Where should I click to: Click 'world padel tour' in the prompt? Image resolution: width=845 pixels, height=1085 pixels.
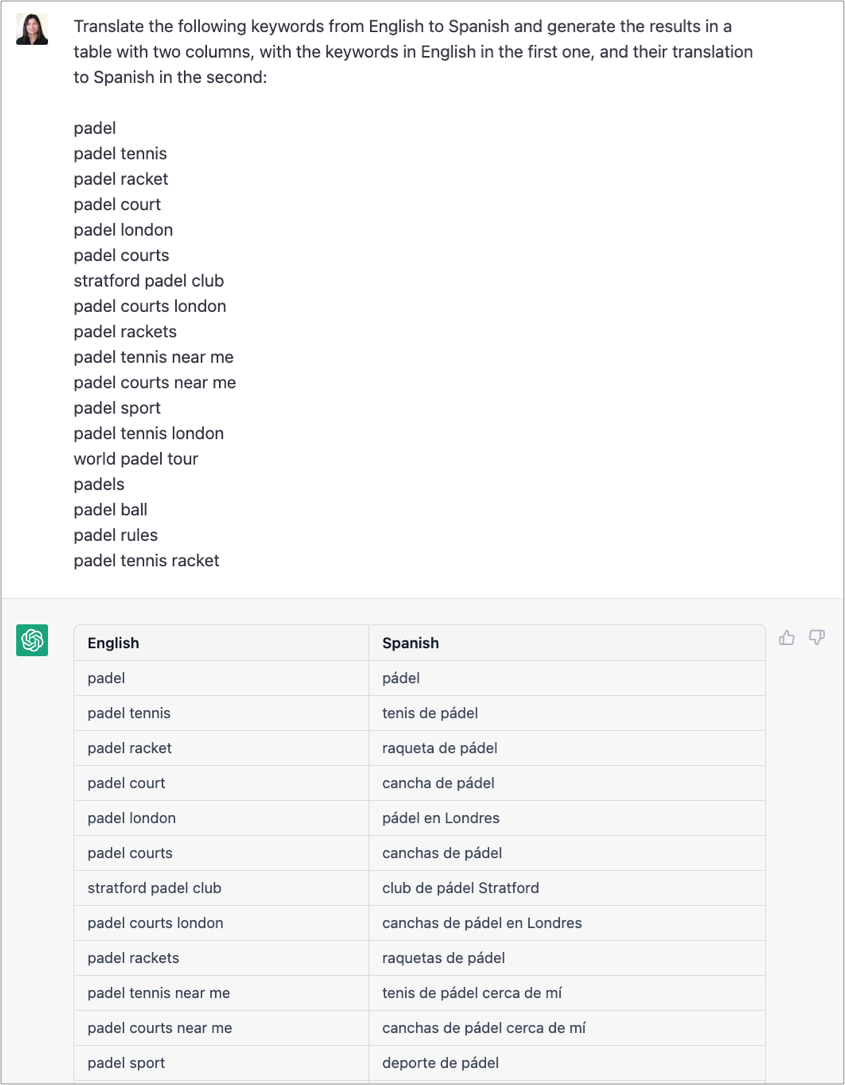point(136,459)
